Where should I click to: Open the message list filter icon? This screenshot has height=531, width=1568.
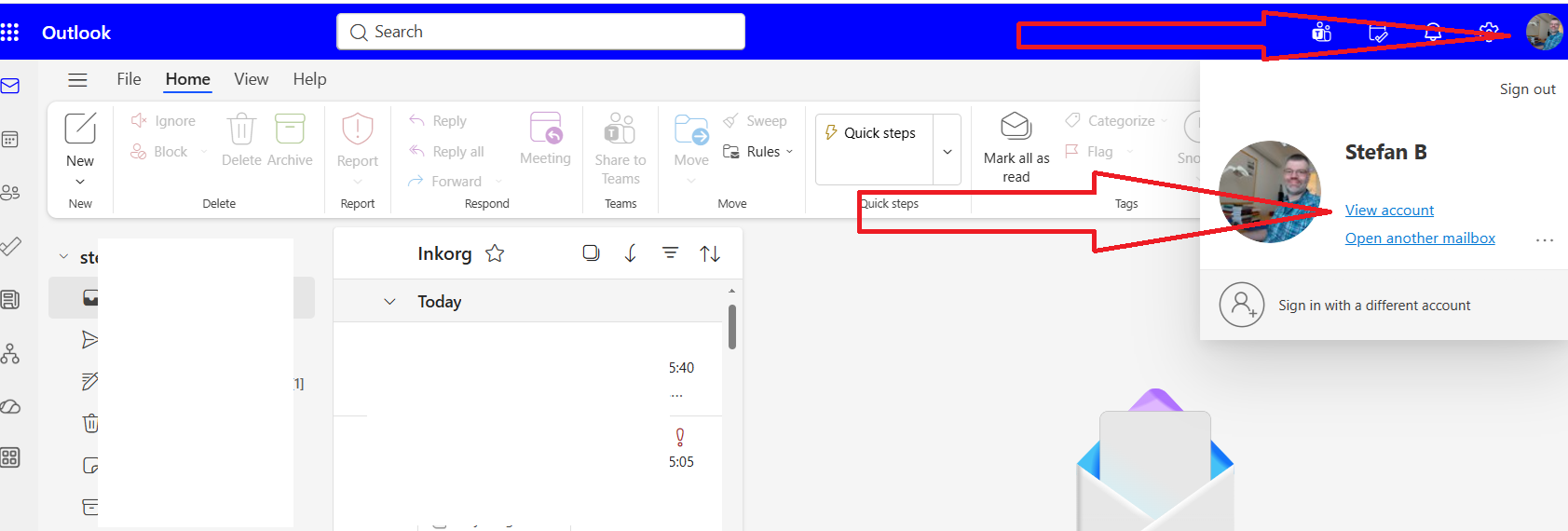click(x=670, y=252)
